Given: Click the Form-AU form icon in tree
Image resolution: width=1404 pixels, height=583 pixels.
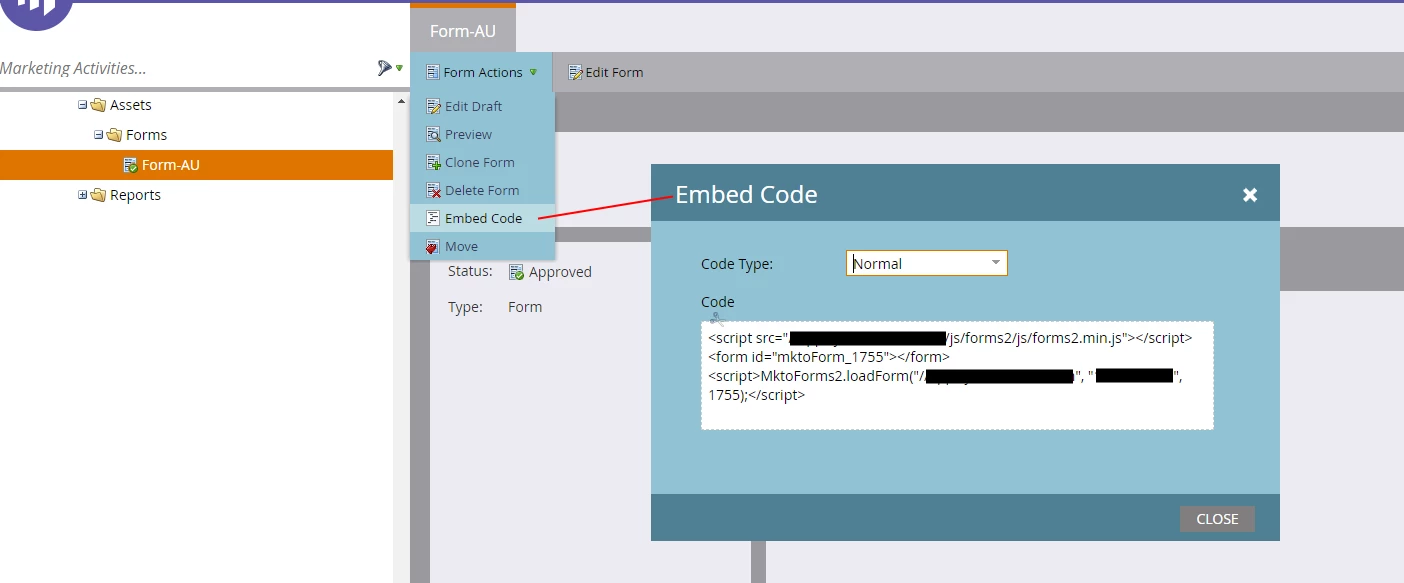Looking at the screenshot, I should tap(130, 165).
